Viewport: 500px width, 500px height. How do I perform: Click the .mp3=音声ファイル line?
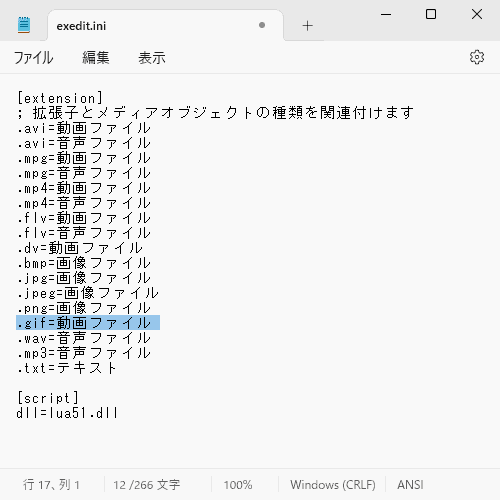pyautogui.click(x=84, y=353)
